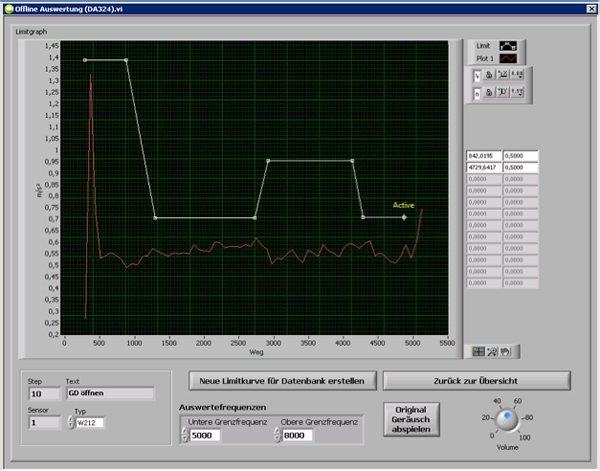
Task: Toggle the autoscale lock in lower scale row
Action: pyautogui.click(x=489, y=93)
